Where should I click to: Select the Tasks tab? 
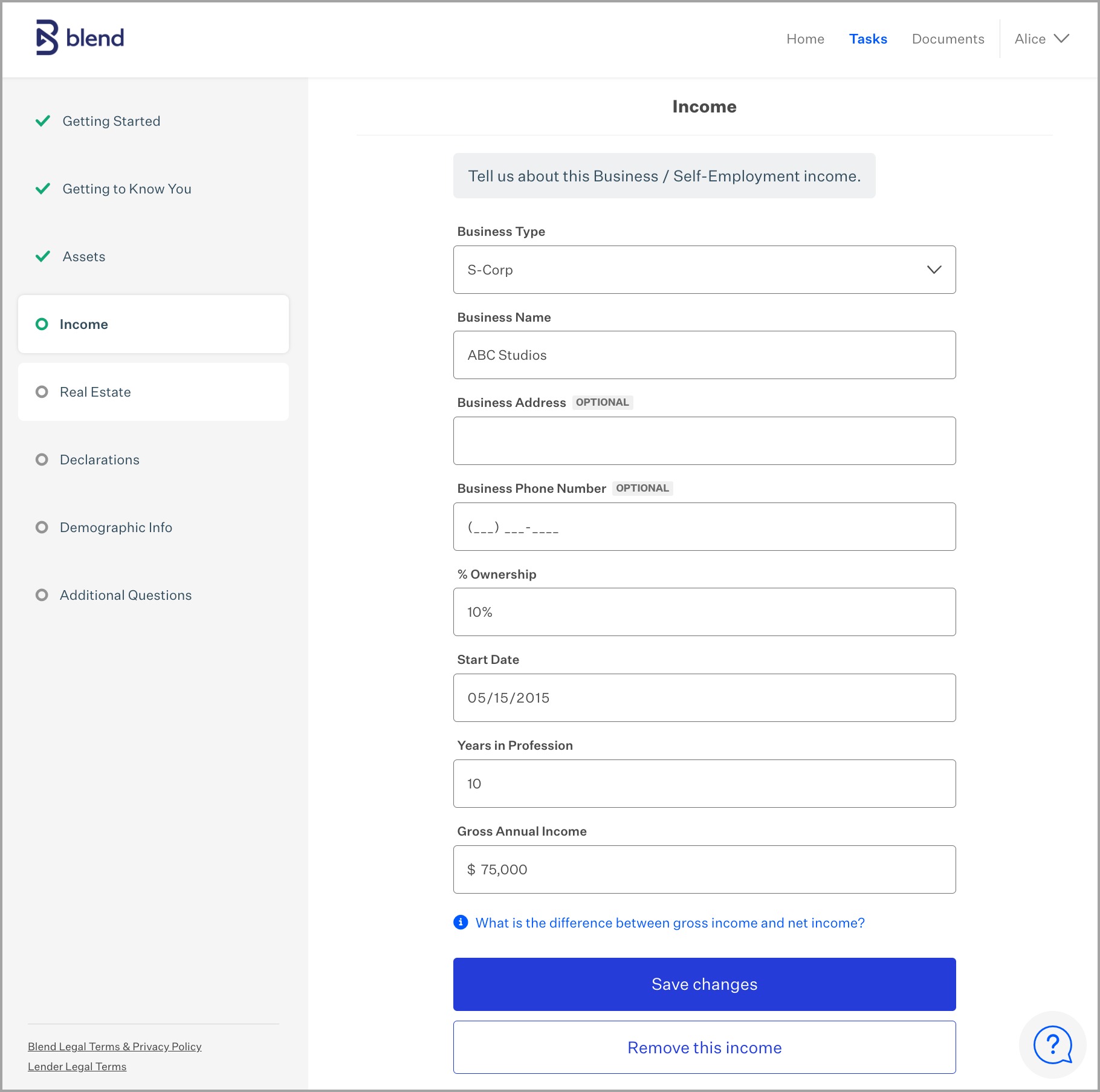click(868, 39)
